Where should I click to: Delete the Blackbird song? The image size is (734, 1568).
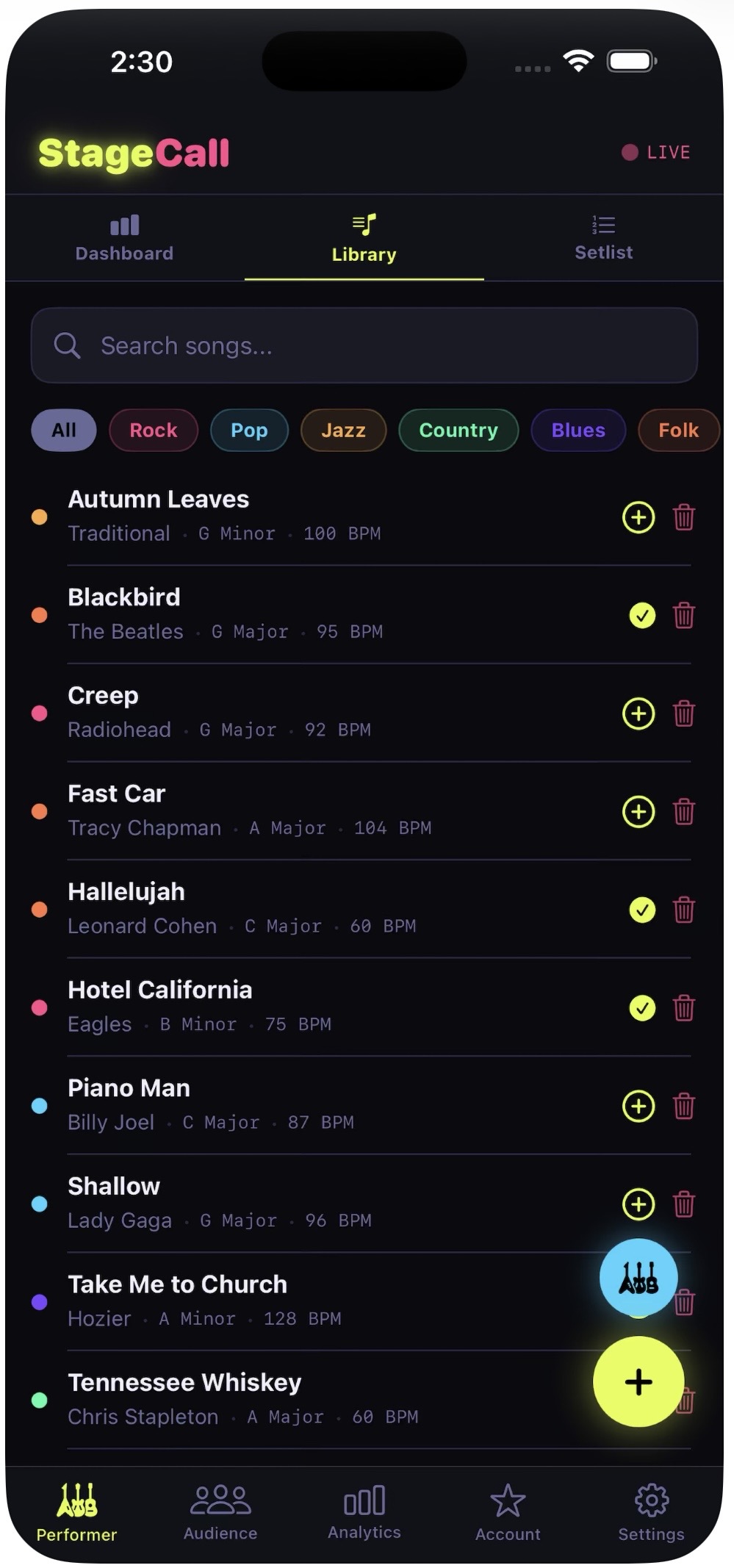tap(684, 615)
